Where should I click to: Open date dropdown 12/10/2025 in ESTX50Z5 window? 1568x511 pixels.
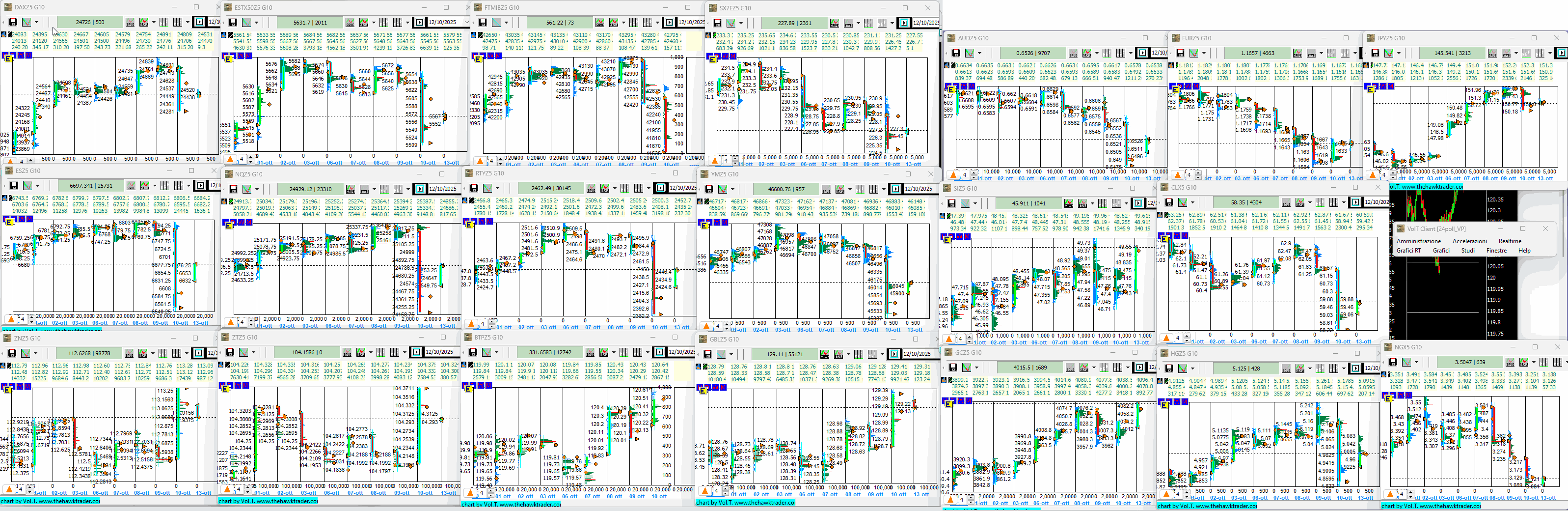(466, 23)
